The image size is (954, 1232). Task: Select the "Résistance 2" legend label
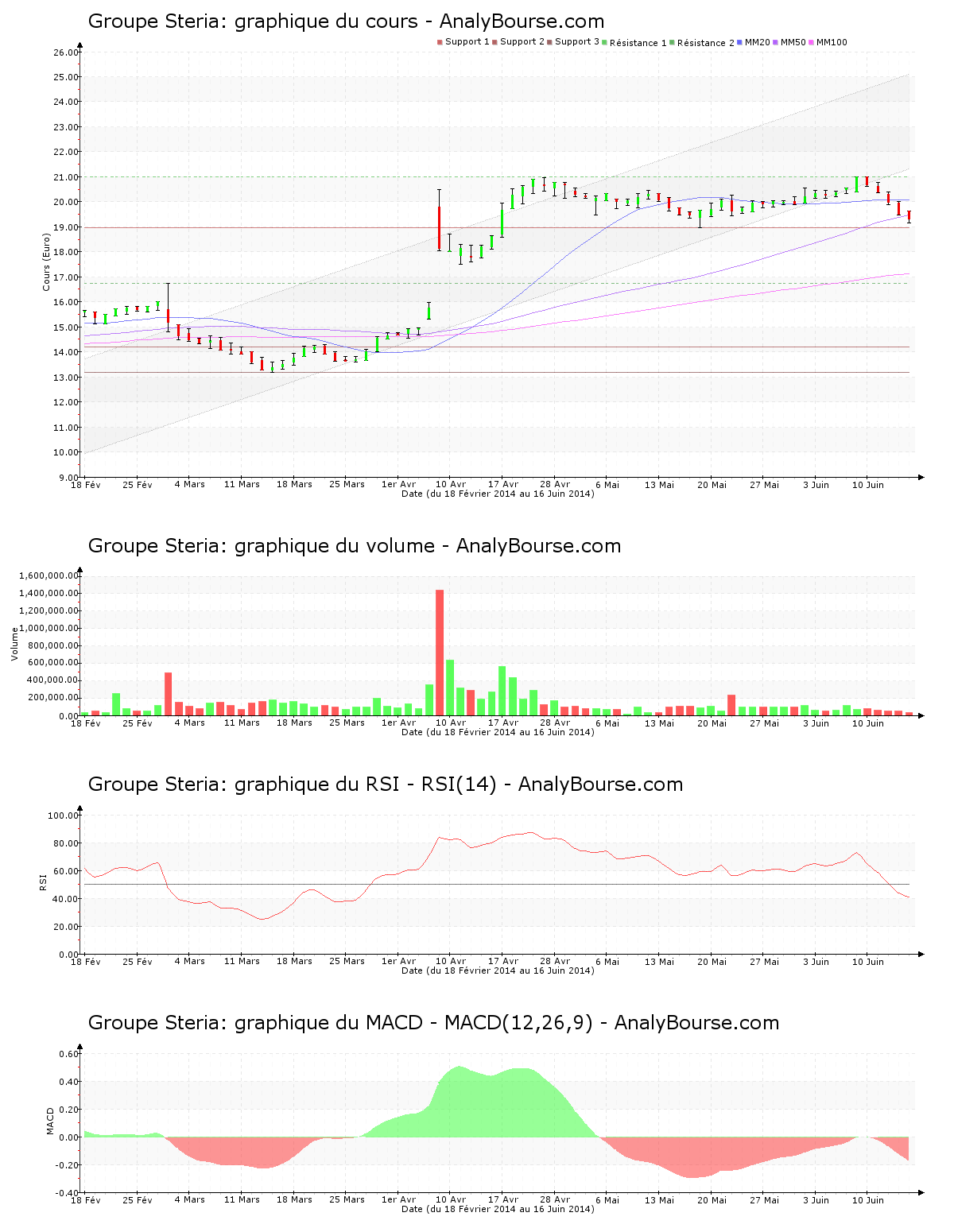(x=706, y=43)
